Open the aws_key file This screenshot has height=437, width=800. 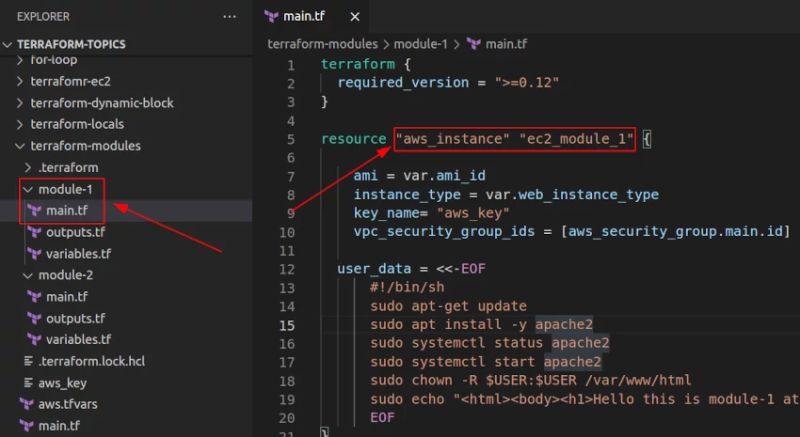[x=62, y=383]
